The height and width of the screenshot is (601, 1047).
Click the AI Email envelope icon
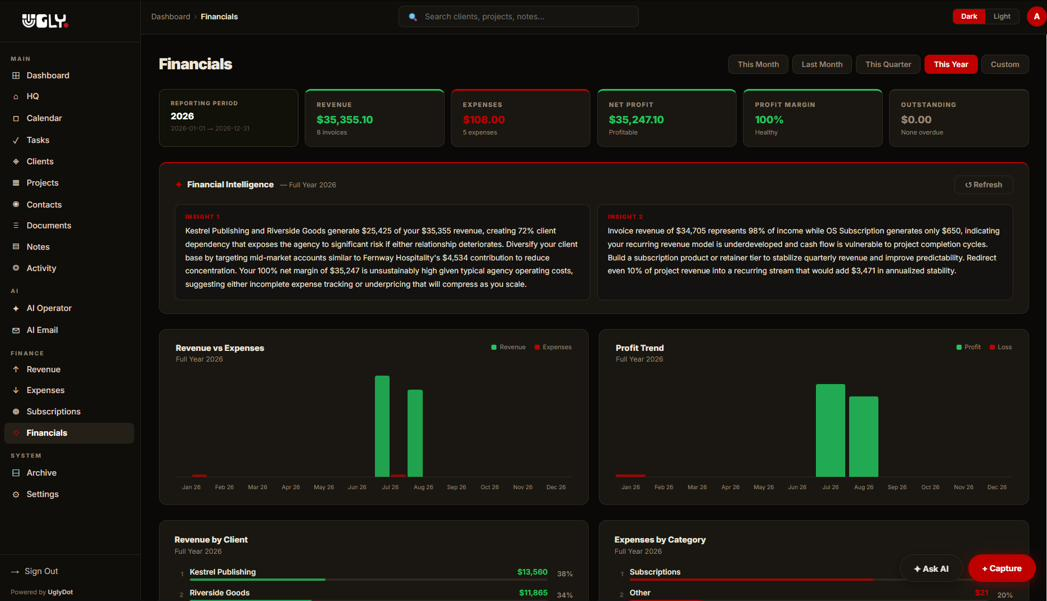(x=16, y=331)
